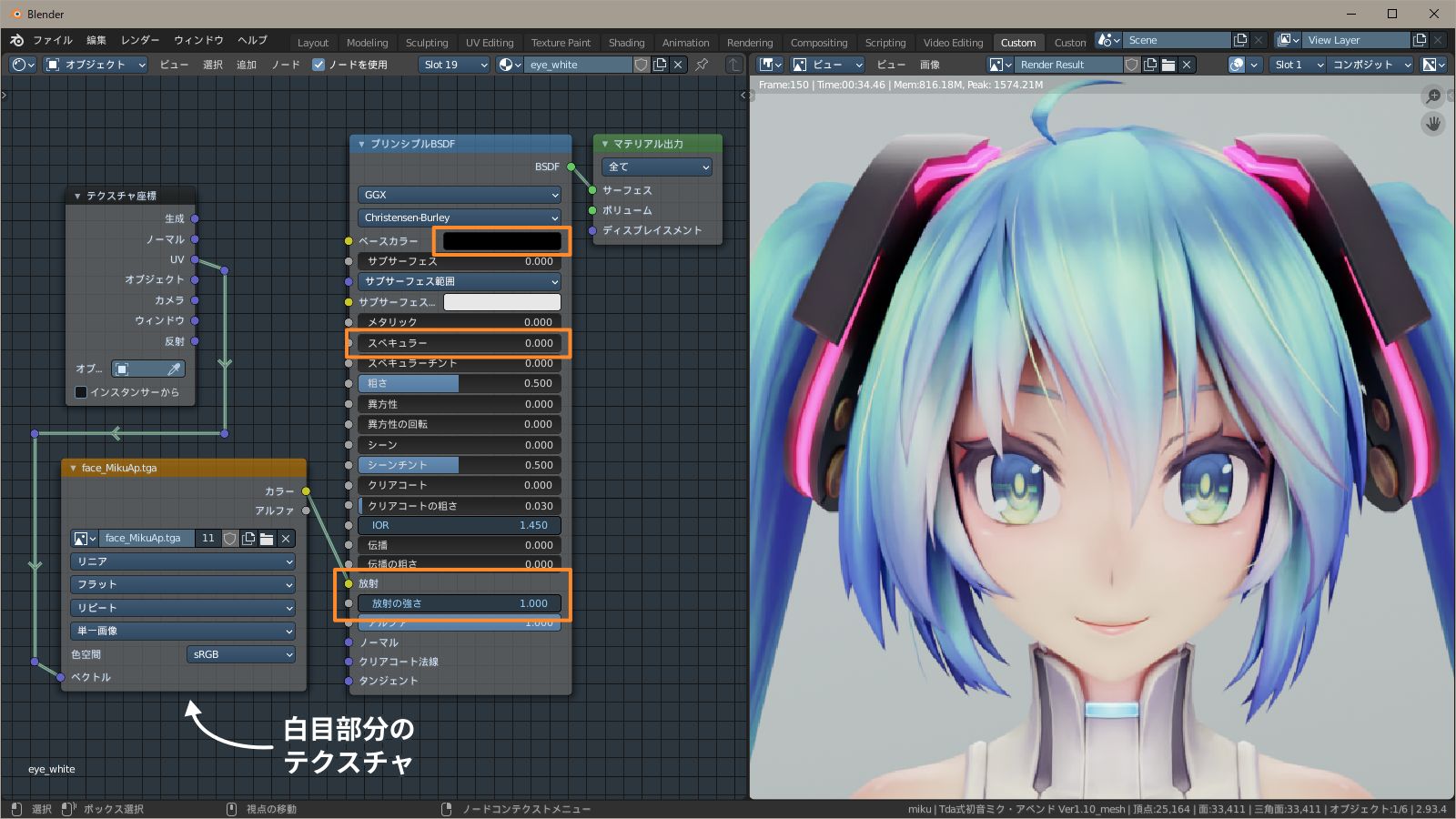Open the 編集 menu
The image size is (1456, 819).
pyautogui.click(x=96, y=41)
